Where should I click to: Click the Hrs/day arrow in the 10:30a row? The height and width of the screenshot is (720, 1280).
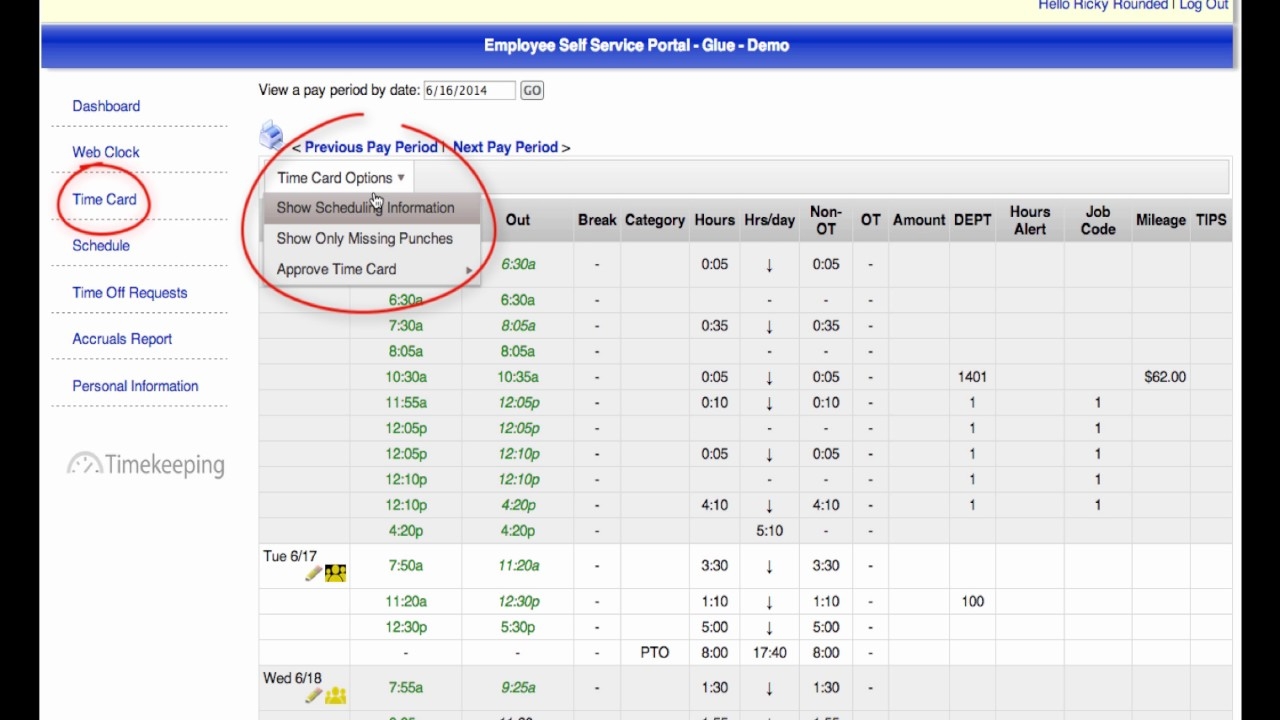pyautogui.click(x=769, y=377)
